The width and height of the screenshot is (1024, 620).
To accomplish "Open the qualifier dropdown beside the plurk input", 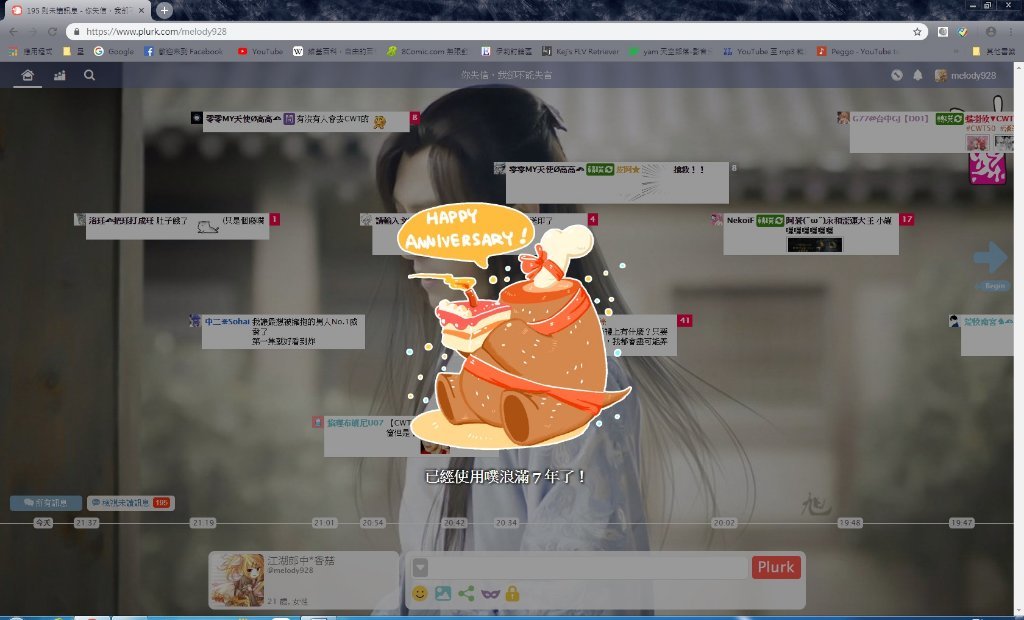I will [x=420, y=567].
